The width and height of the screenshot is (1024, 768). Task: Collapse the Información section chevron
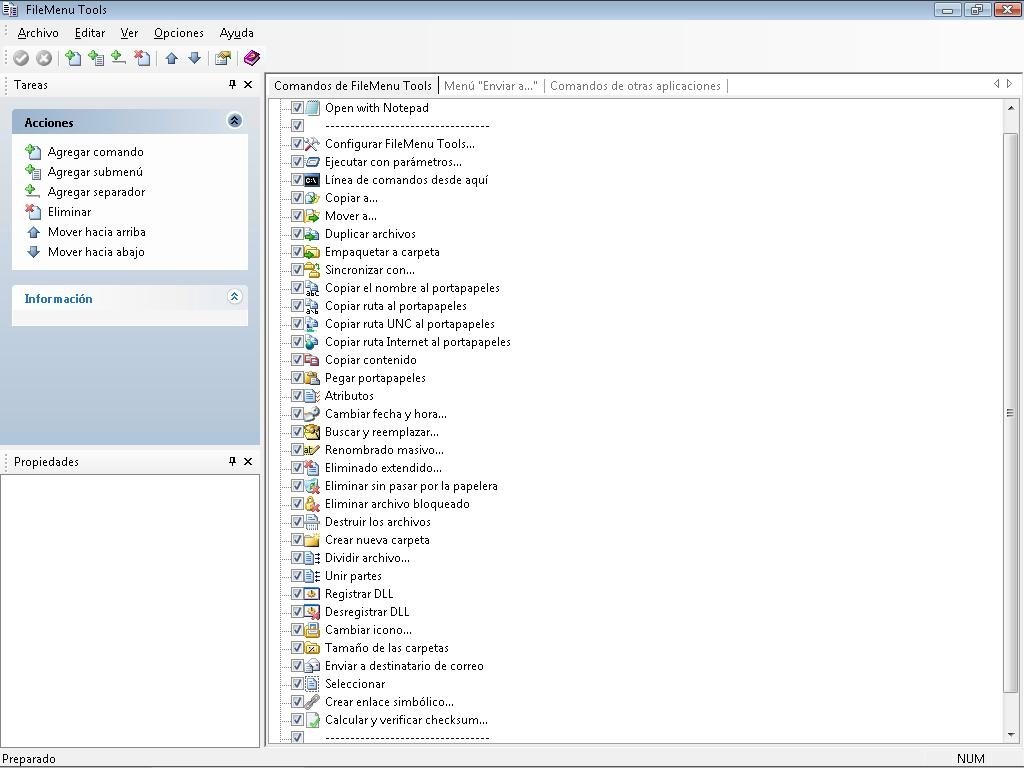(x=234, y=296)
